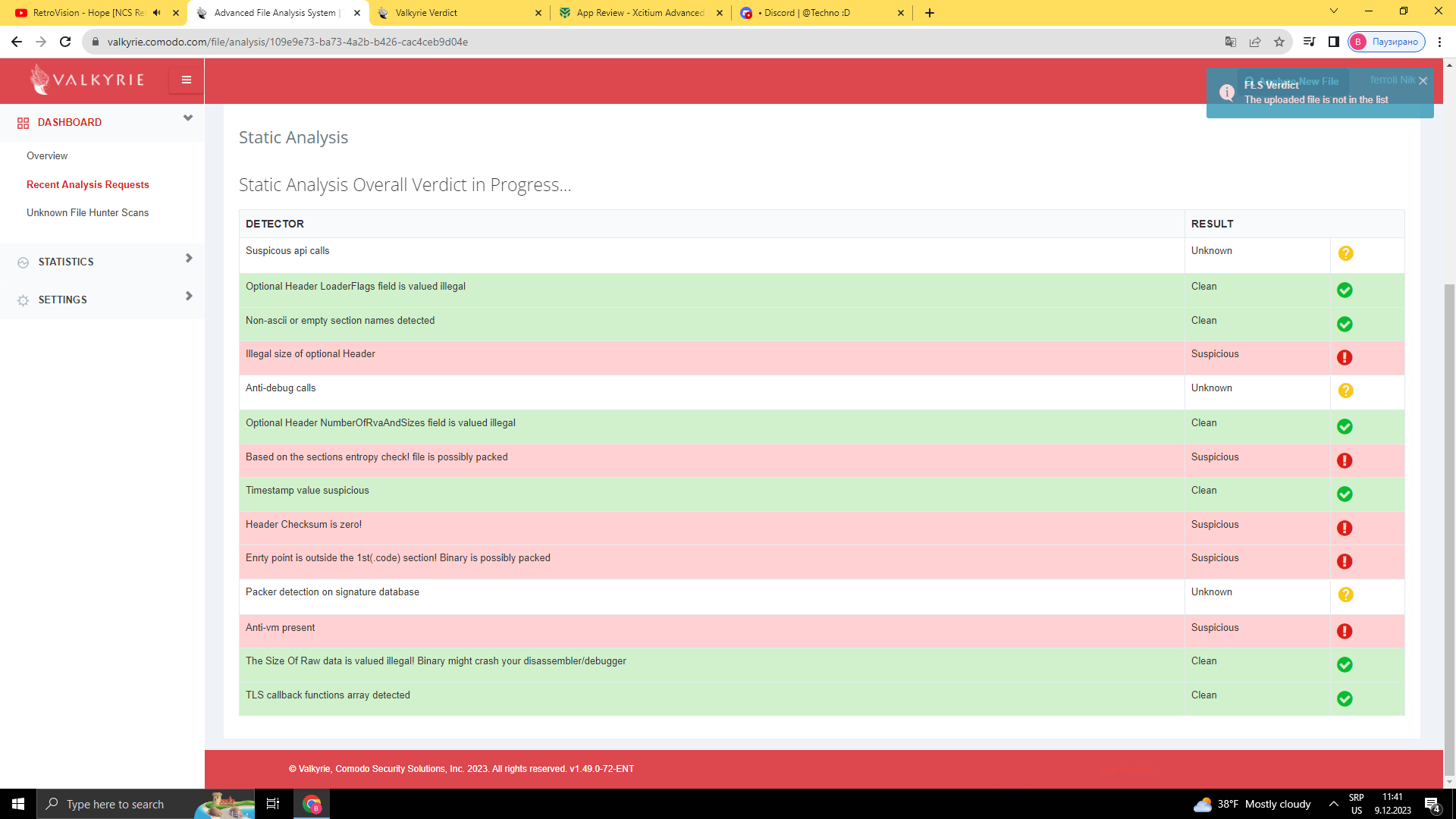This screenshot has height=819, width=1456.
Task: Open Recent Analysis Requests
Action: coord(88,184)
